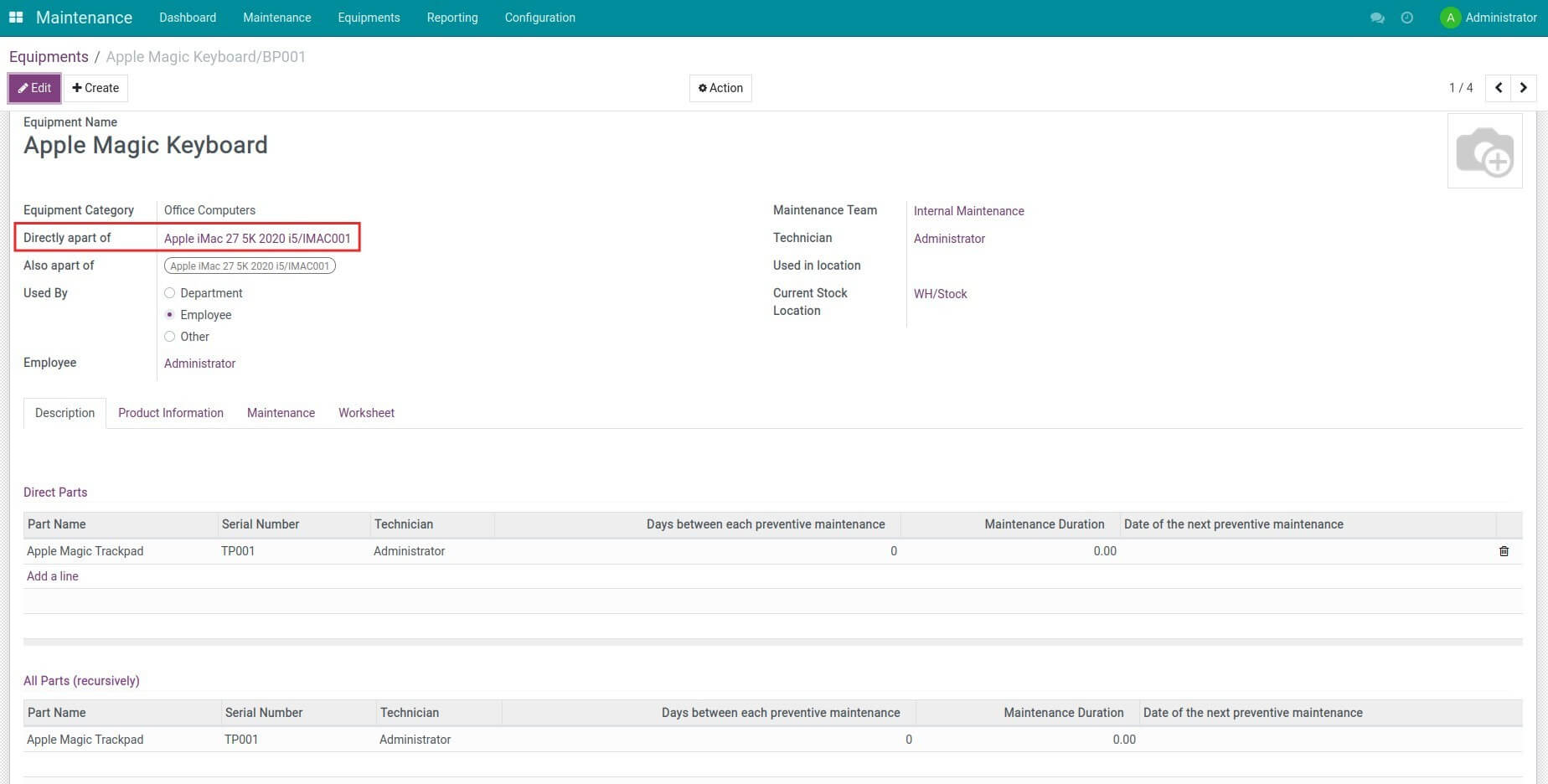The height and width of the screenshot is (784, 1548).
Task: Open the activities clock icon
Action: pyautogui.click(x=1406, y=18)
